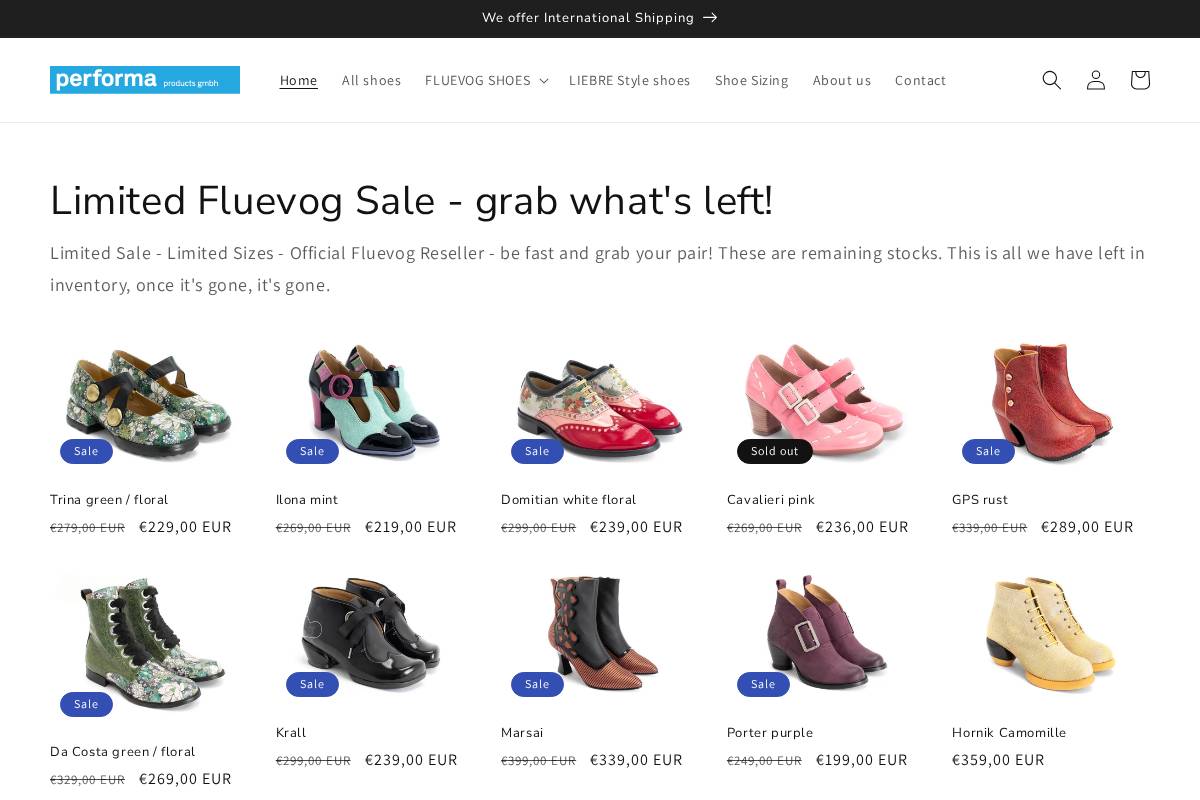
Task: Click the Sale badge on Marsai
Action: click(537, 684)
